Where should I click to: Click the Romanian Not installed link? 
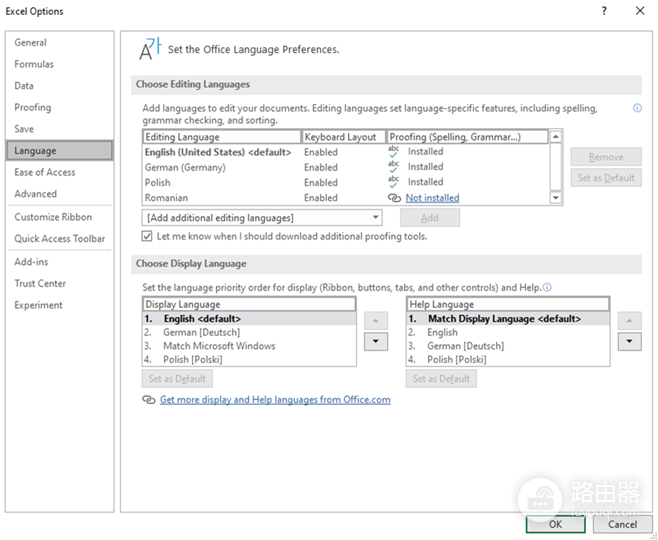[432, 198]
